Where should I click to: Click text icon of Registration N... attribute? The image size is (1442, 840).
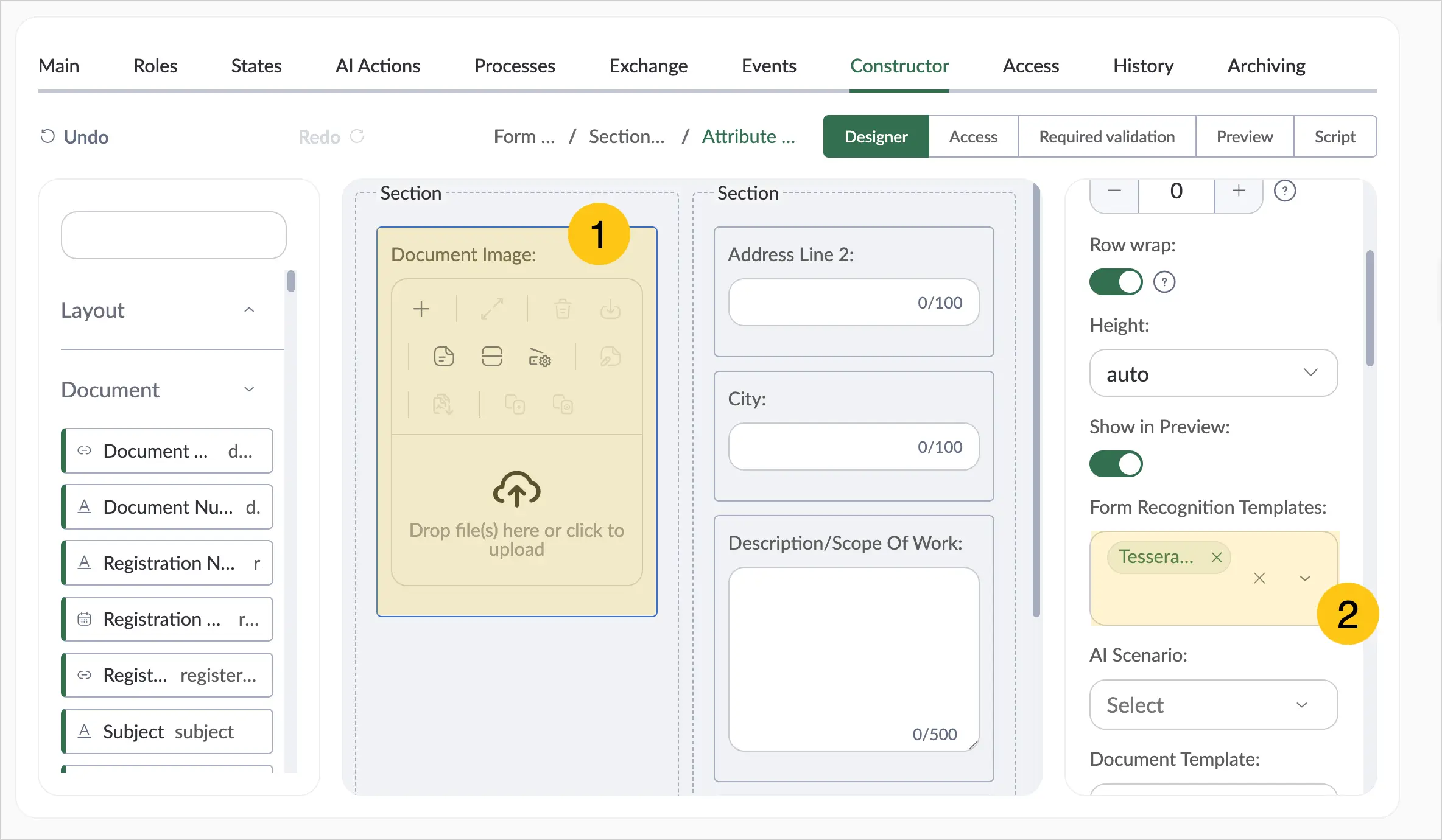[x=85, y=562]
